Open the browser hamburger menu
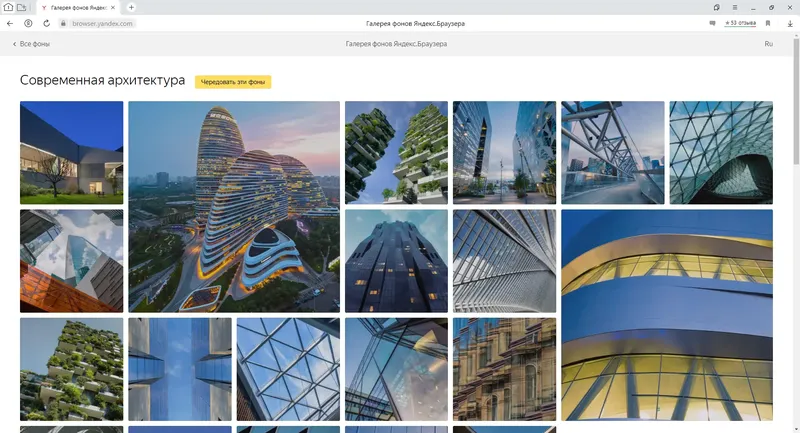 735,7
